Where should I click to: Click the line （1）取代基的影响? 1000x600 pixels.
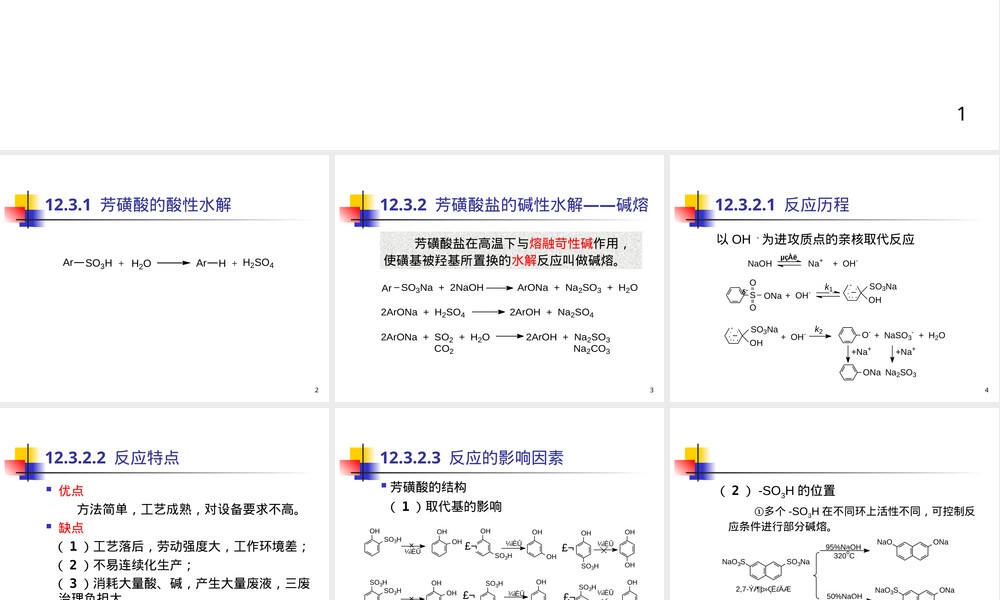[x=445, y=507]
